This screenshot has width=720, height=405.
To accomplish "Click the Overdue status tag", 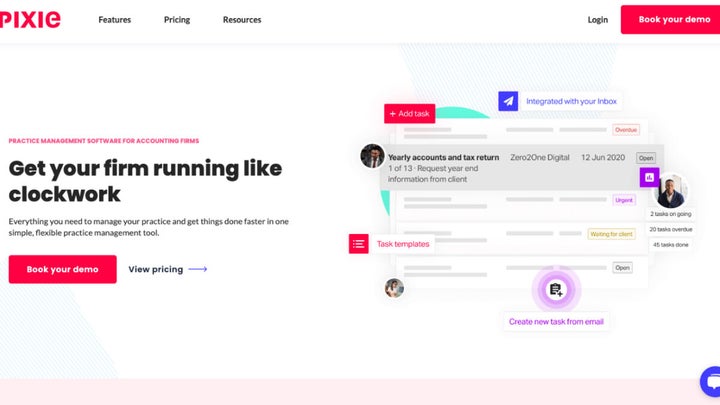I will (x=626, y=130).
